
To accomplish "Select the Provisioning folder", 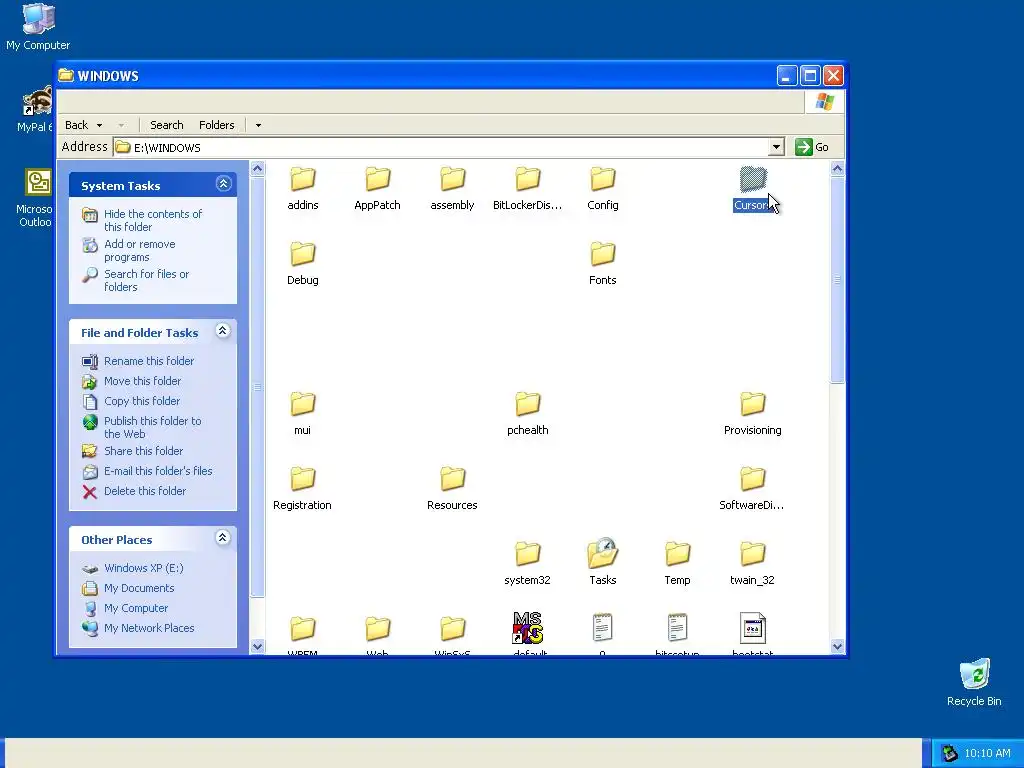I will (752, 414).
